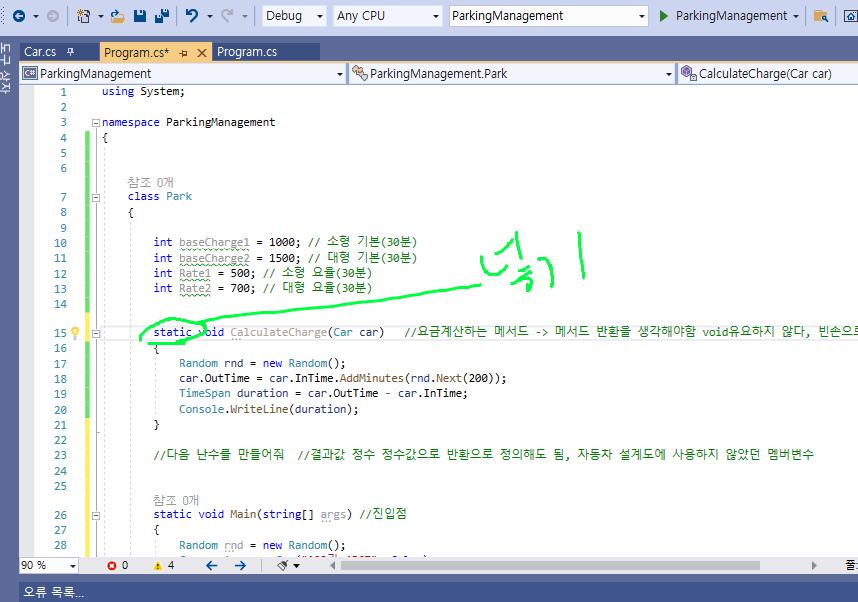Click the 참조 0개 link above class Park
Image resolution: width=858 pixels, height=602 pixels.
(x=150, y=182)
